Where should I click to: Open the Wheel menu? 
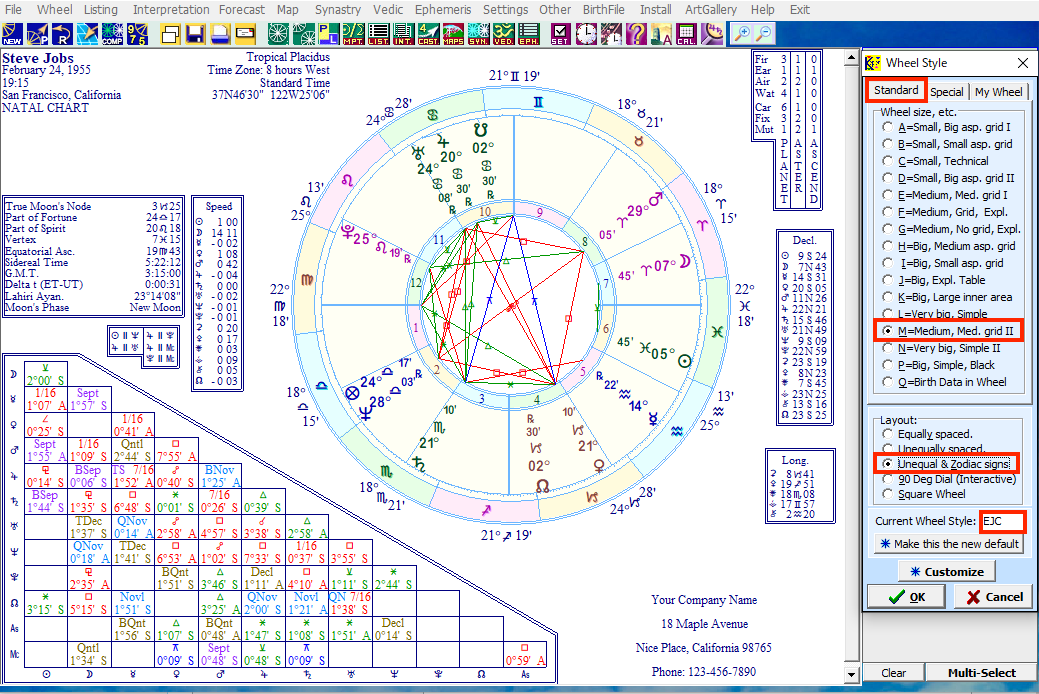(x=54, y=9)
